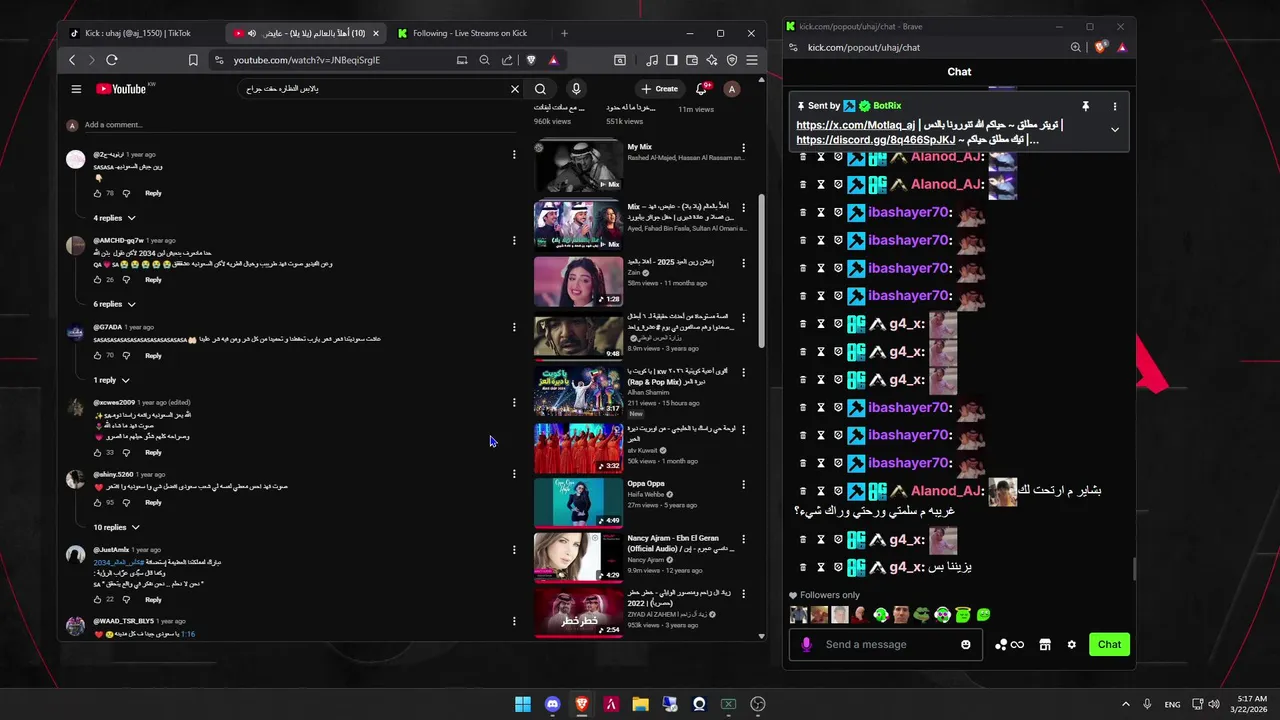The height and width of the screenshot is (720, 1280).
Task: Click the Send a message chat input
Action: [x=888, y=645]
